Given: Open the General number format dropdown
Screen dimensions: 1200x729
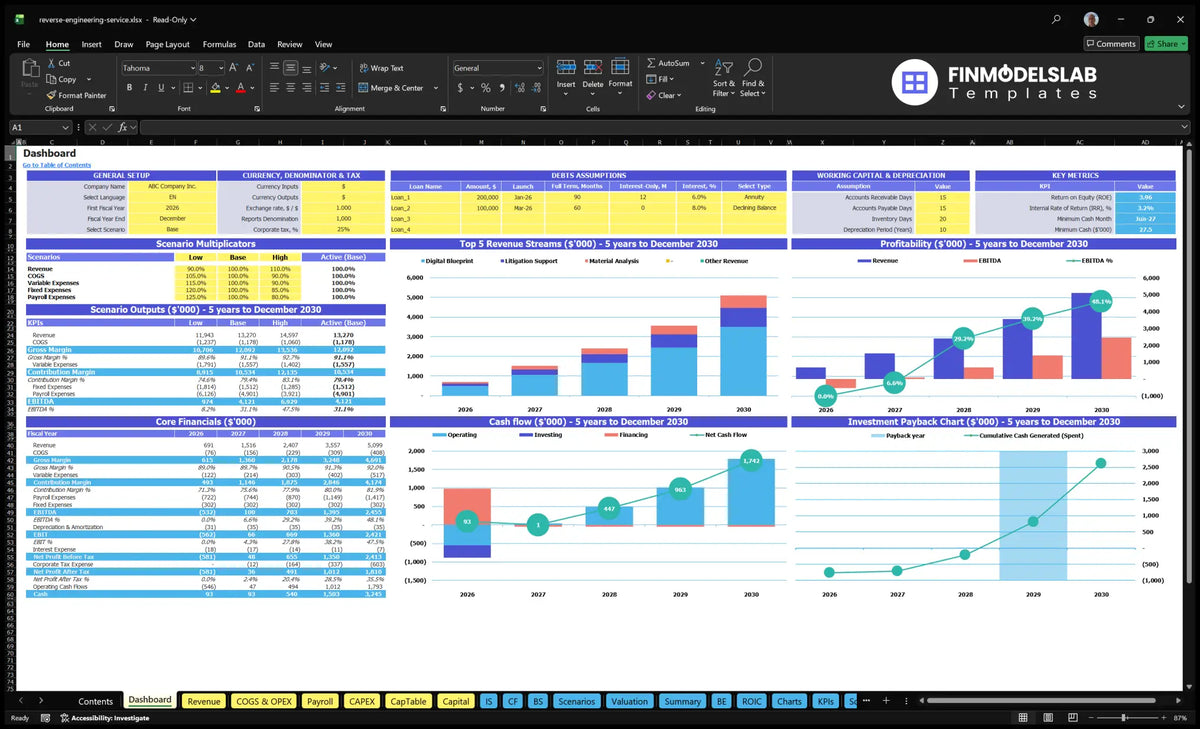Looking at the screenshot, I should coord(538,68).
